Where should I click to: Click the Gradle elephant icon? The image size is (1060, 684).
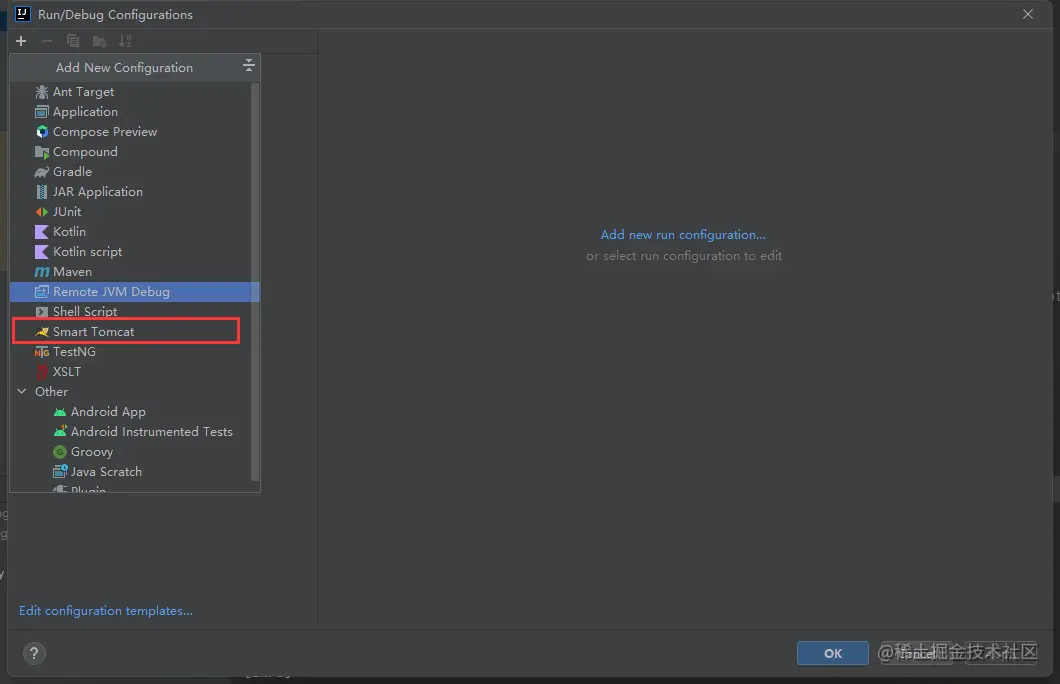pos(42,172)
